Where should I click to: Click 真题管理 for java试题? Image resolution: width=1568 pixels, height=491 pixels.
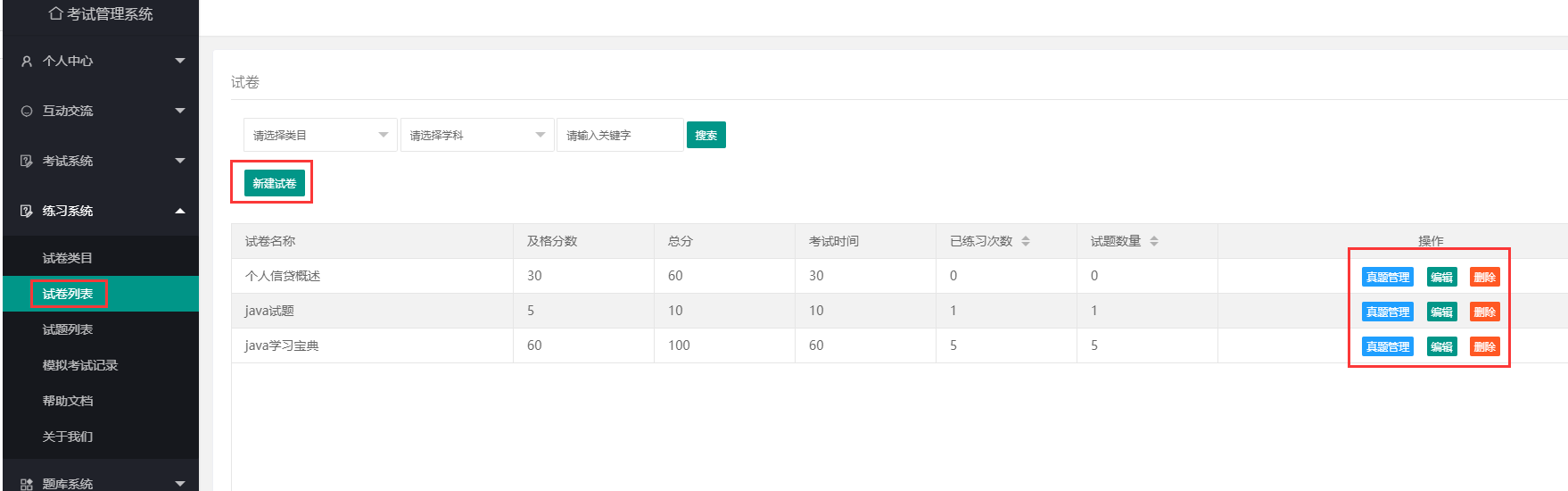coord(1388,312)
